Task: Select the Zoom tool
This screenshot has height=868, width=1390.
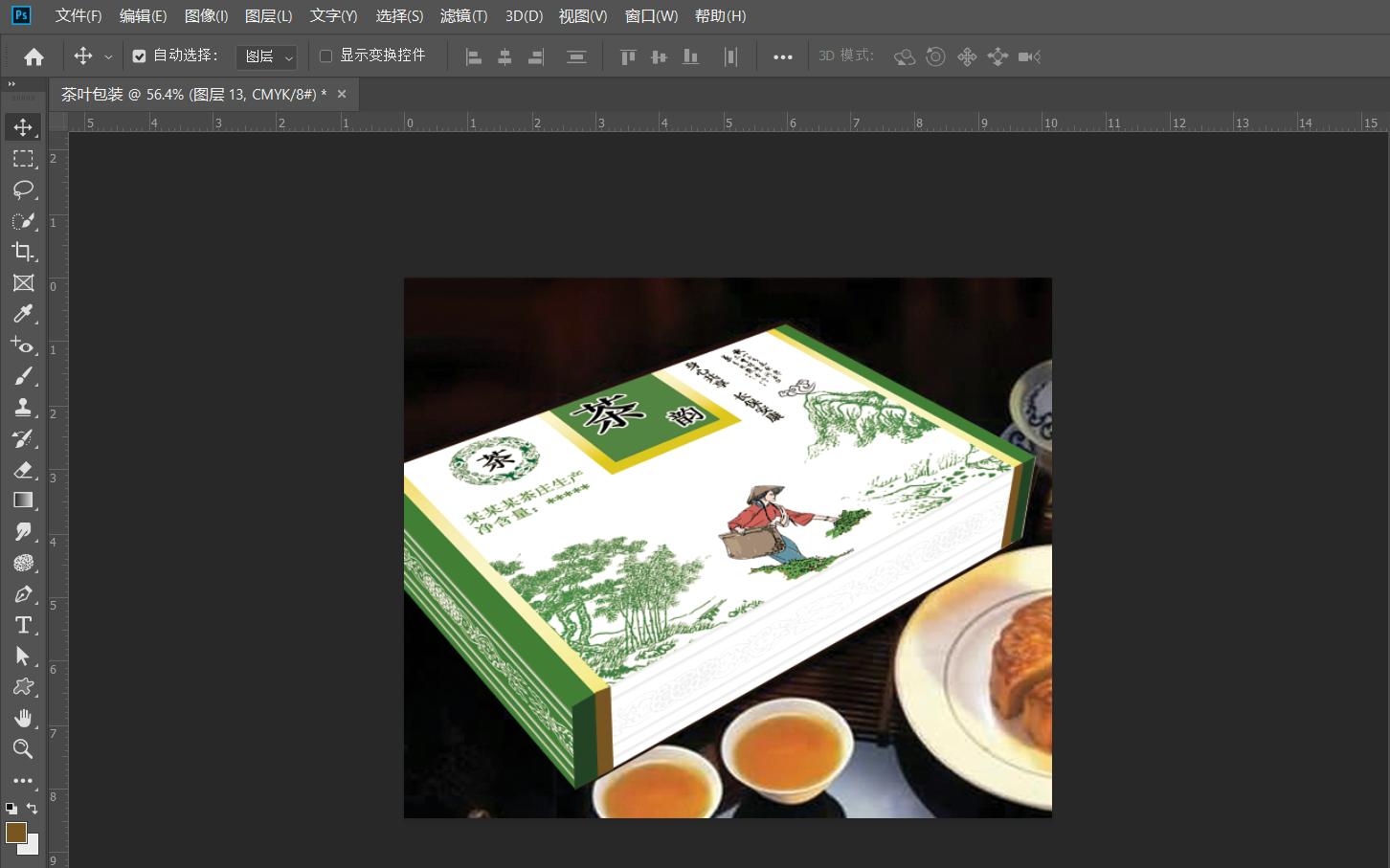Action: pos(24,749)
